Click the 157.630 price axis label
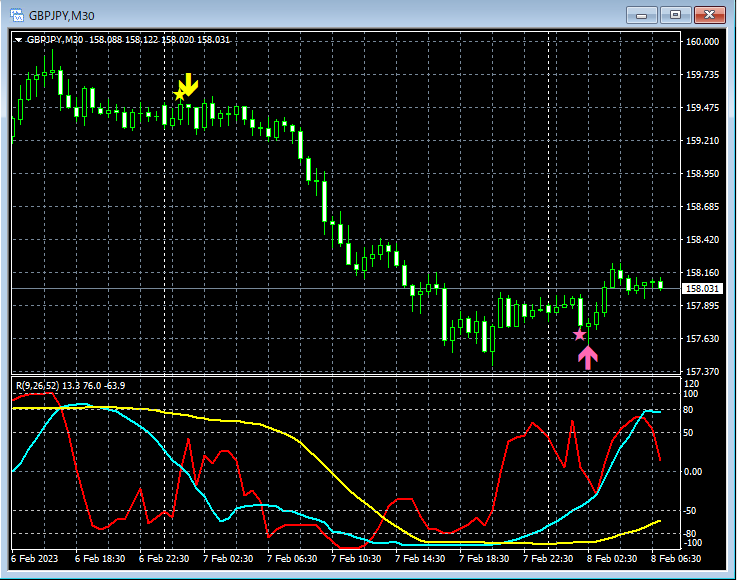The image size is (738, 580). pyautogui.click(x=703, y=338)
